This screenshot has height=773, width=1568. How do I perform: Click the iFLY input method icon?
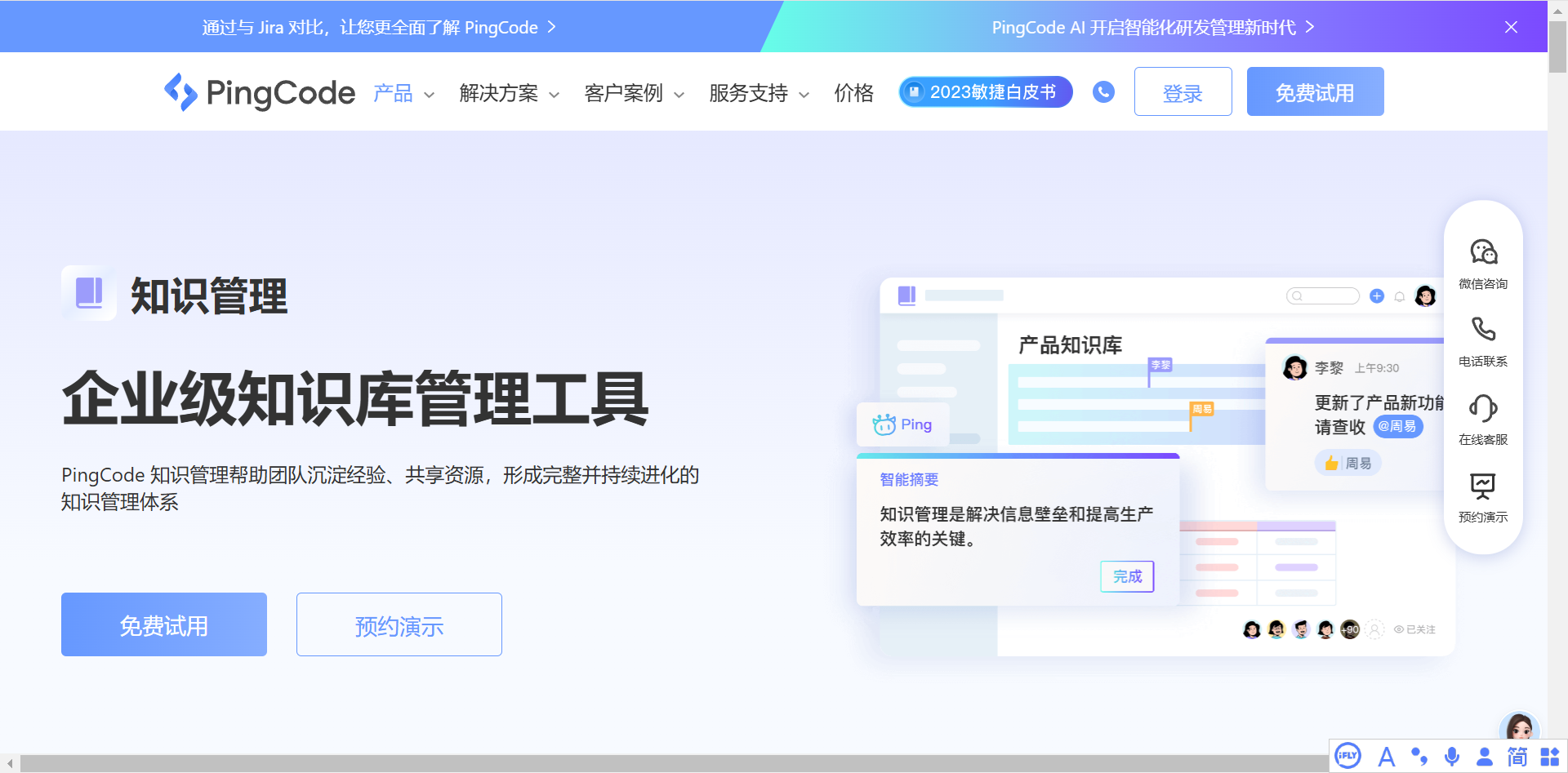1347,756
